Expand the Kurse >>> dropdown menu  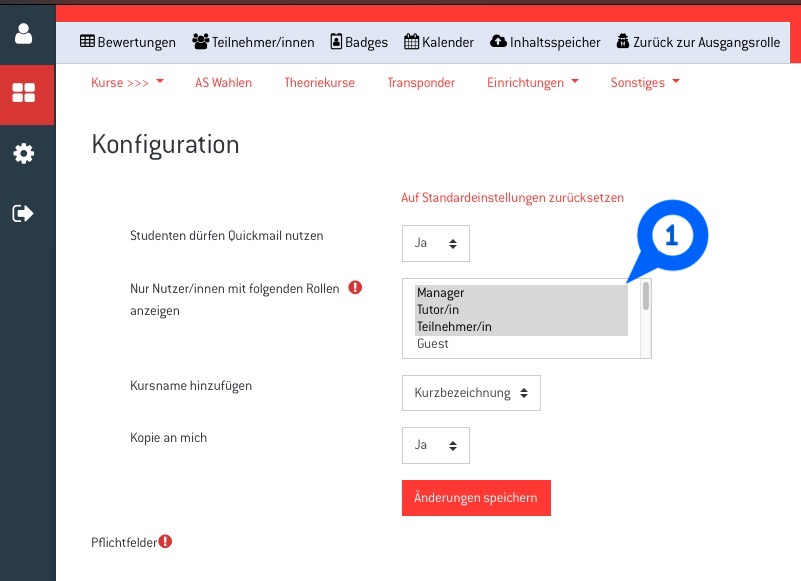click(x=127, y=83)
